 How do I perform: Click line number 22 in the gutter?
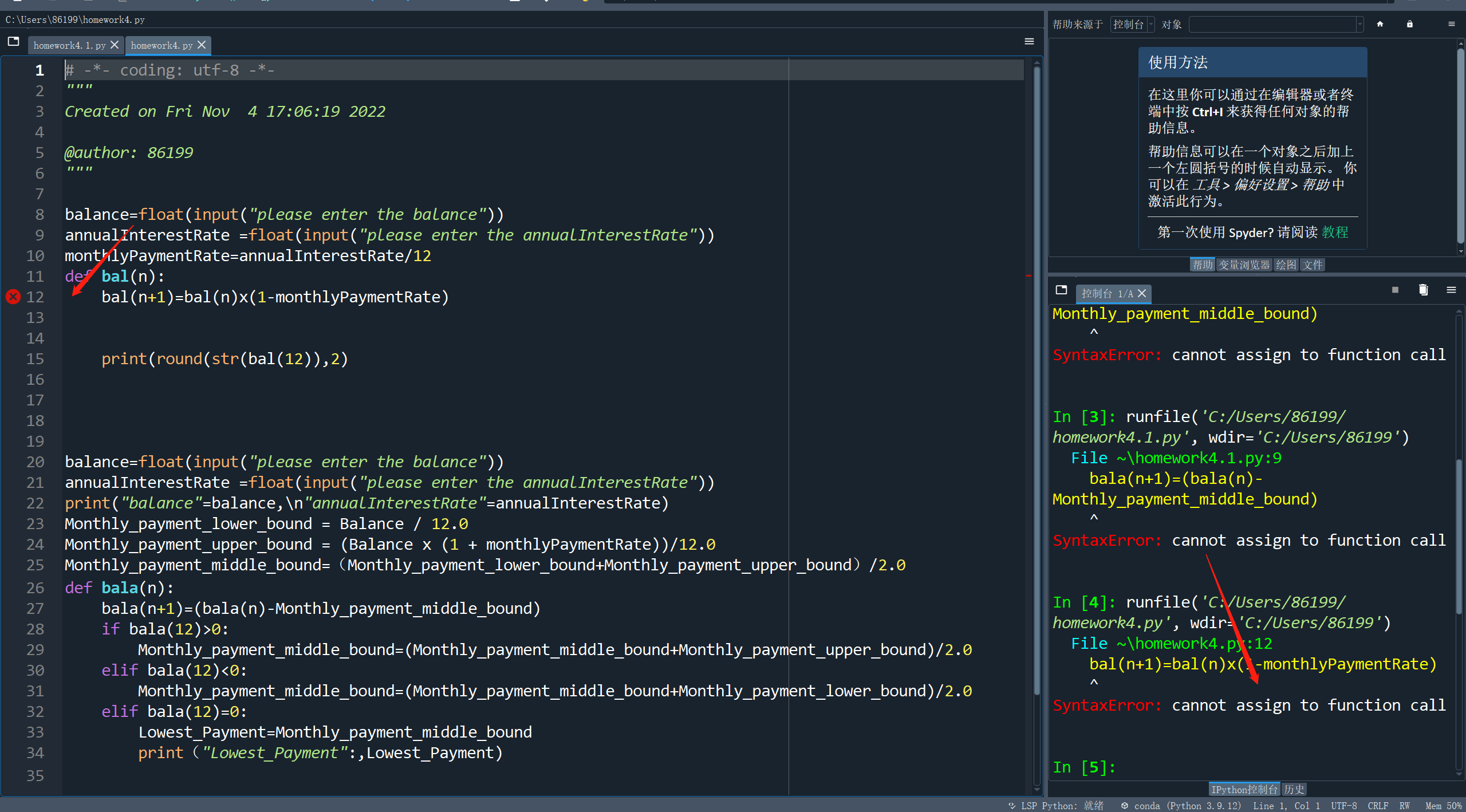click(x=35, y=503)
